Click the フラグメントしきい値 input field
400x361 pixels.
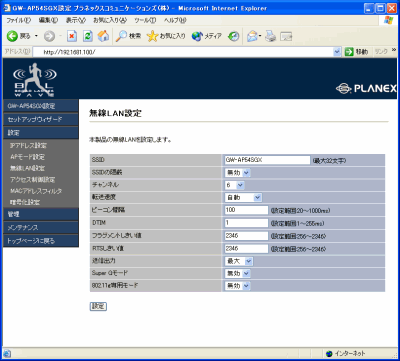[x=246, y=236]
